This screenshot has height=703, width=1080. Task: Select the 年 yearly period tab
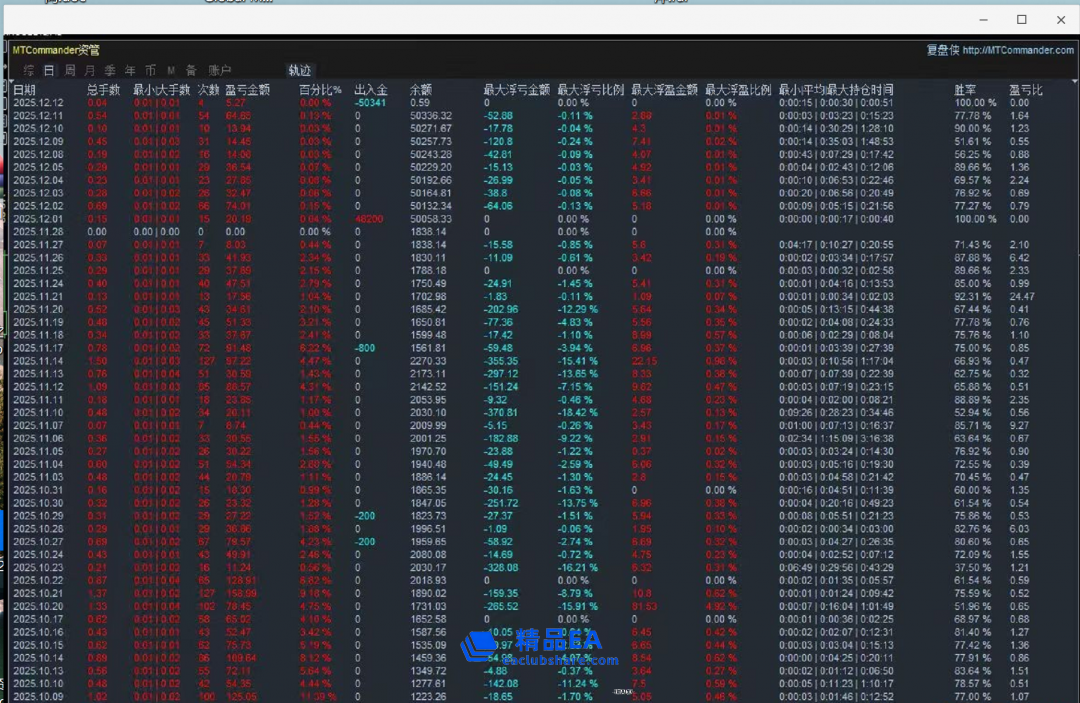point(130,70)
